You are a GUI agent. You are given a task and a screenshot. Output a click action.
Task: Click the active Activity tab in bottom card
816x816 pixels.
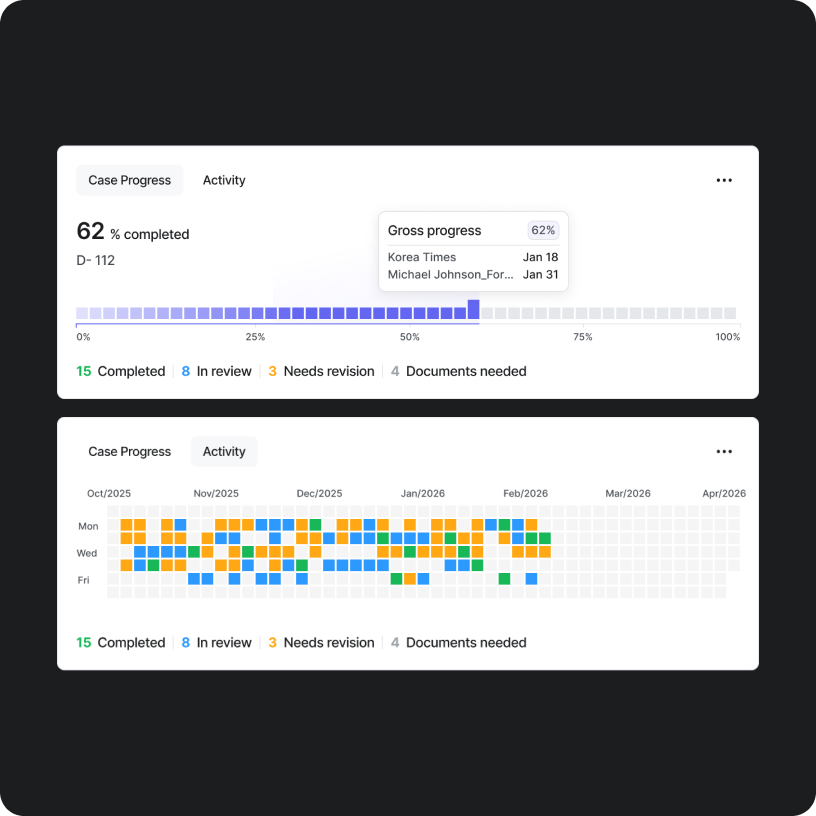point(224,451)
